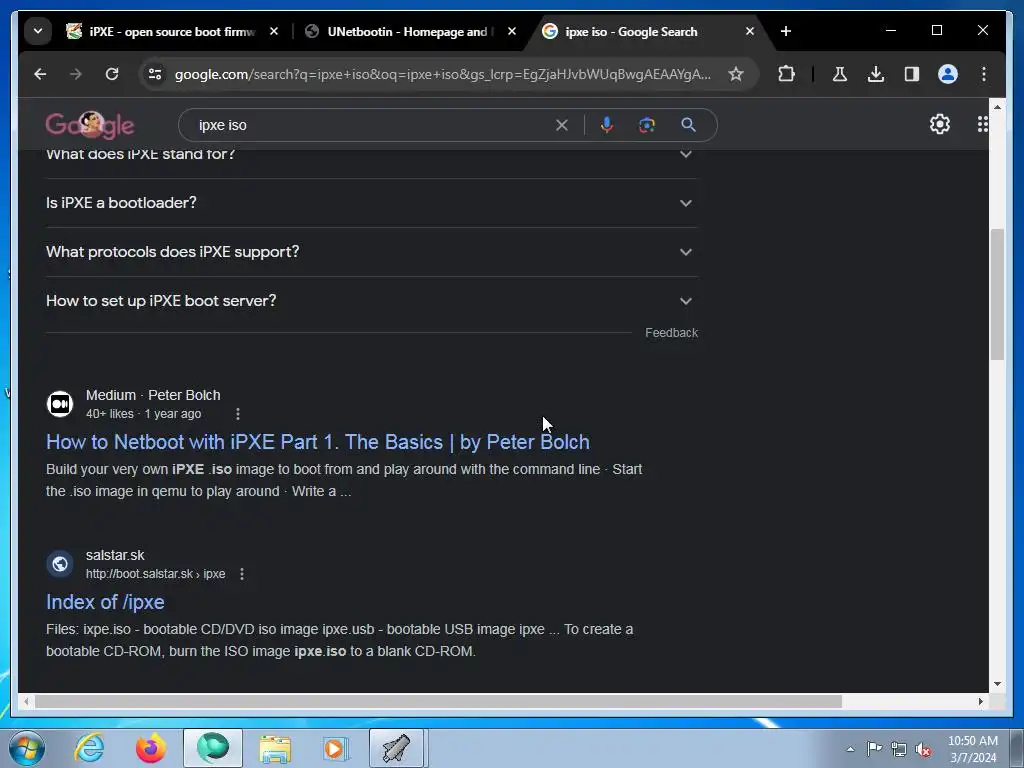
Task: Open the 'Index of /ipxe' result
Action: pyautogui.click(x=105, y=602)
